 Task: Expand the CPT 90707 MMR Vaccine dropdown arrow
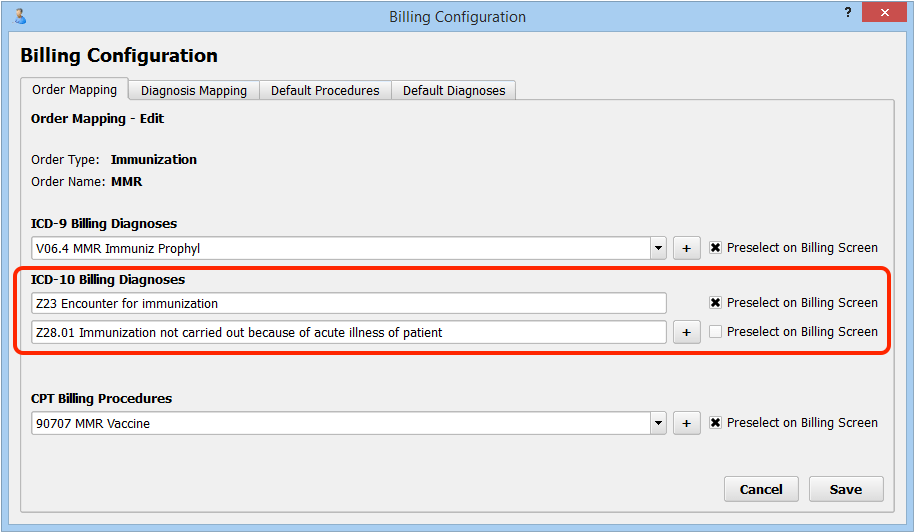pos(658,423)
